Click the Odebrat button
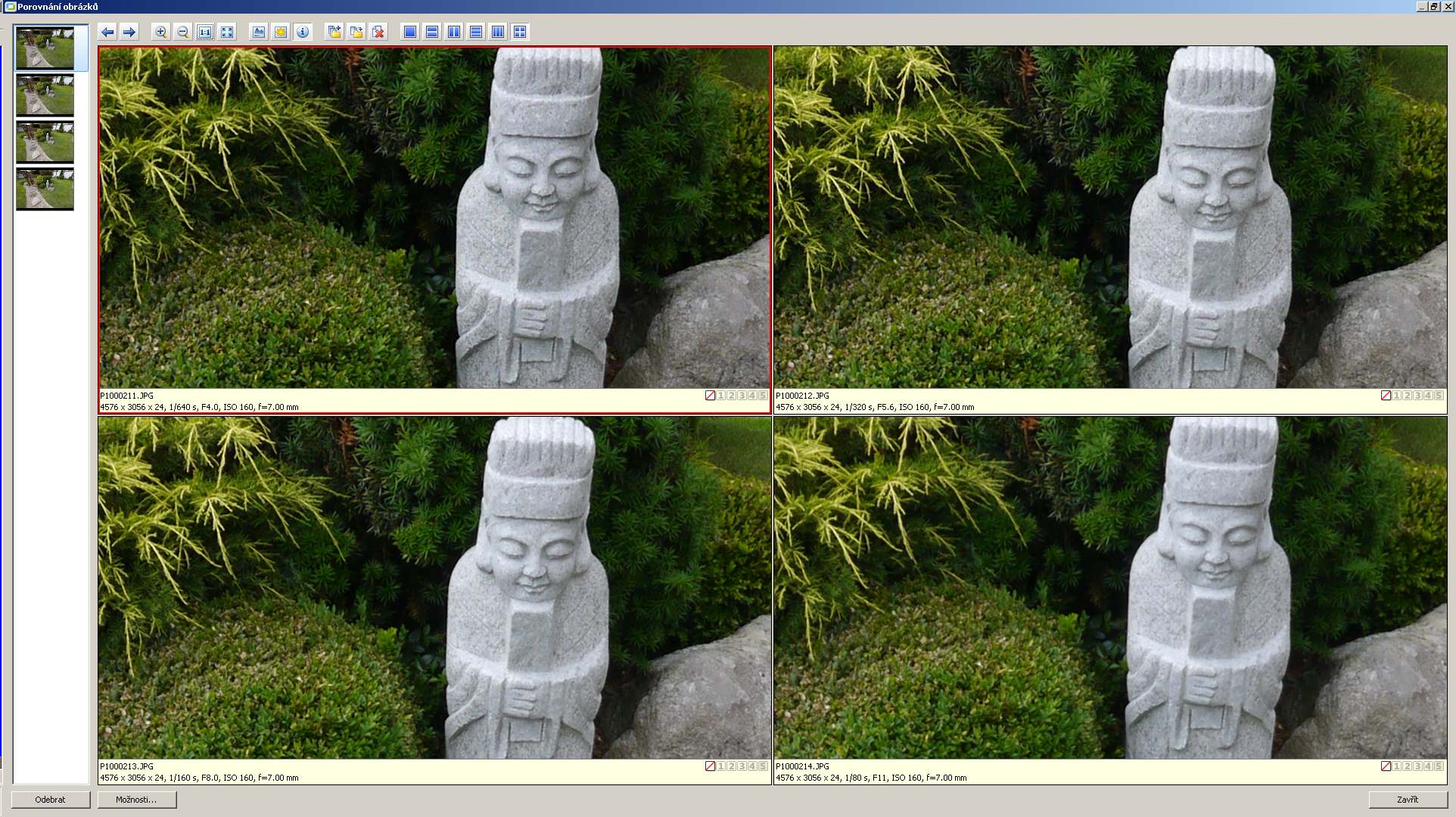 click(51, 800)
